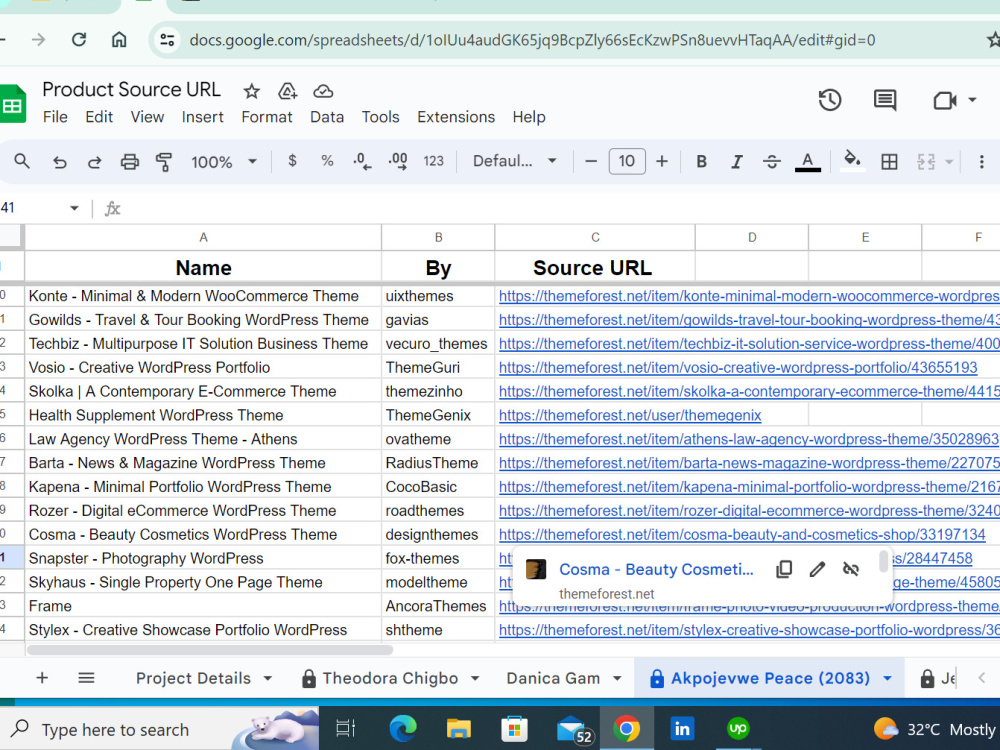The height and width of the screenshot is (750, 1000).
Task: Expand the name box dropdown arrow
Action: click(x=74, y=208)
